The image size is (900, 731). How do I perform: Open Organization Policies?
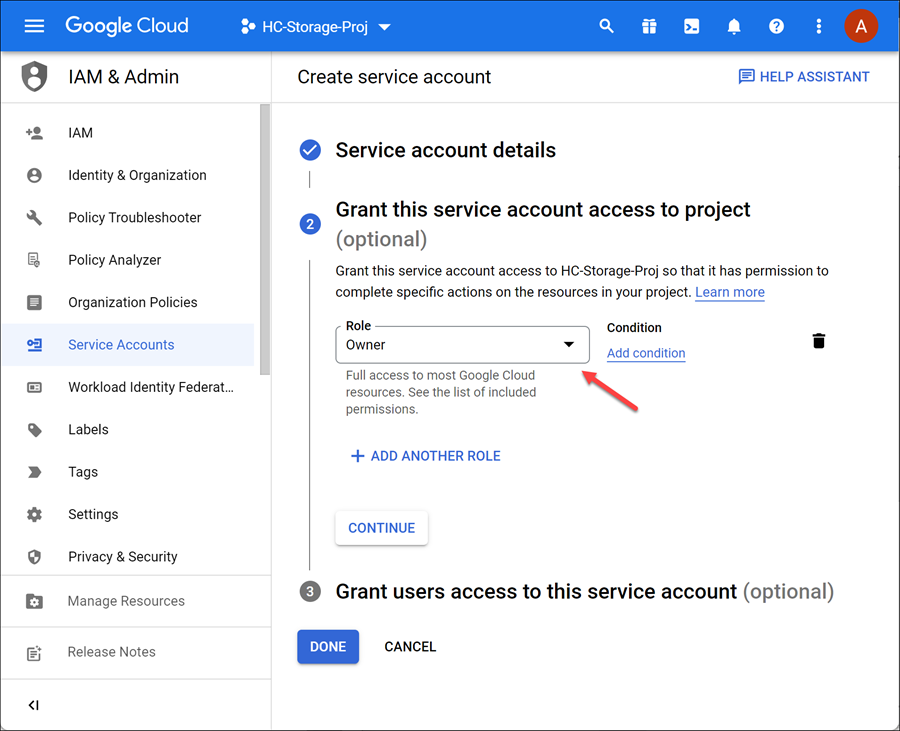pyautogui.click(x=128, y=302)
